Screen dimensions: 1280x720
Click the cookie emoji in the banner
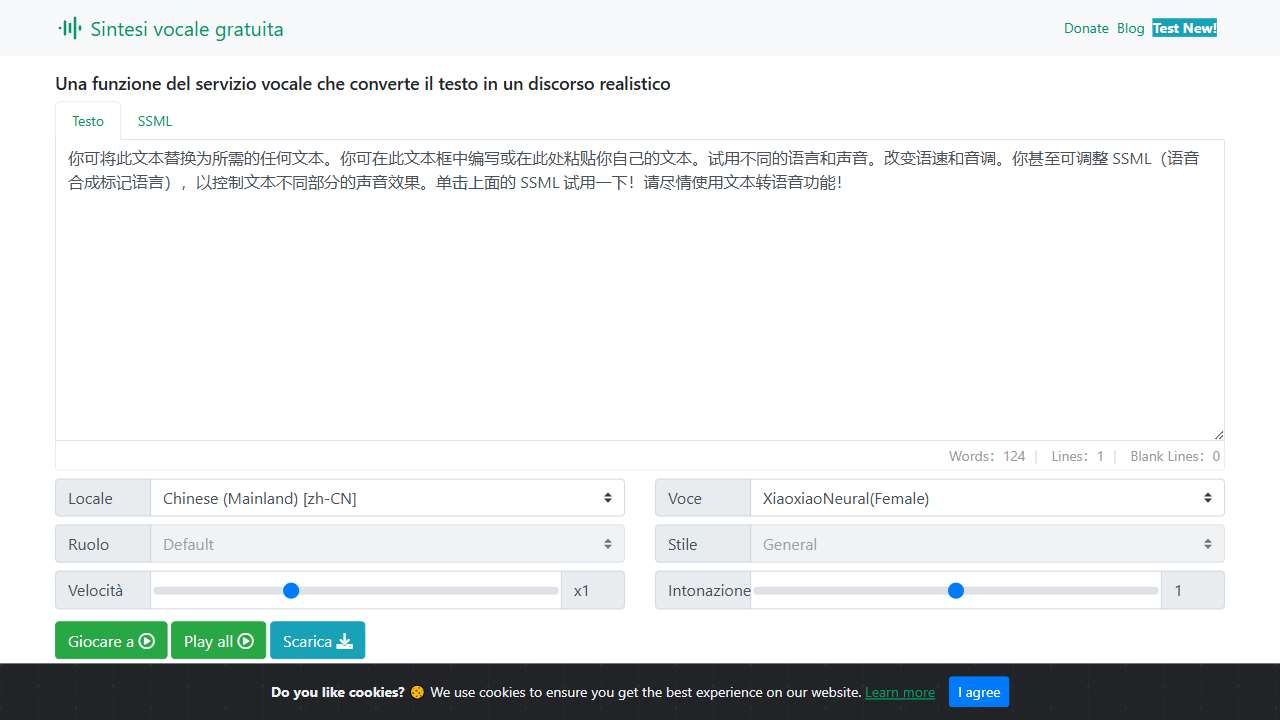pyautogui.click(x=417, y=692)
